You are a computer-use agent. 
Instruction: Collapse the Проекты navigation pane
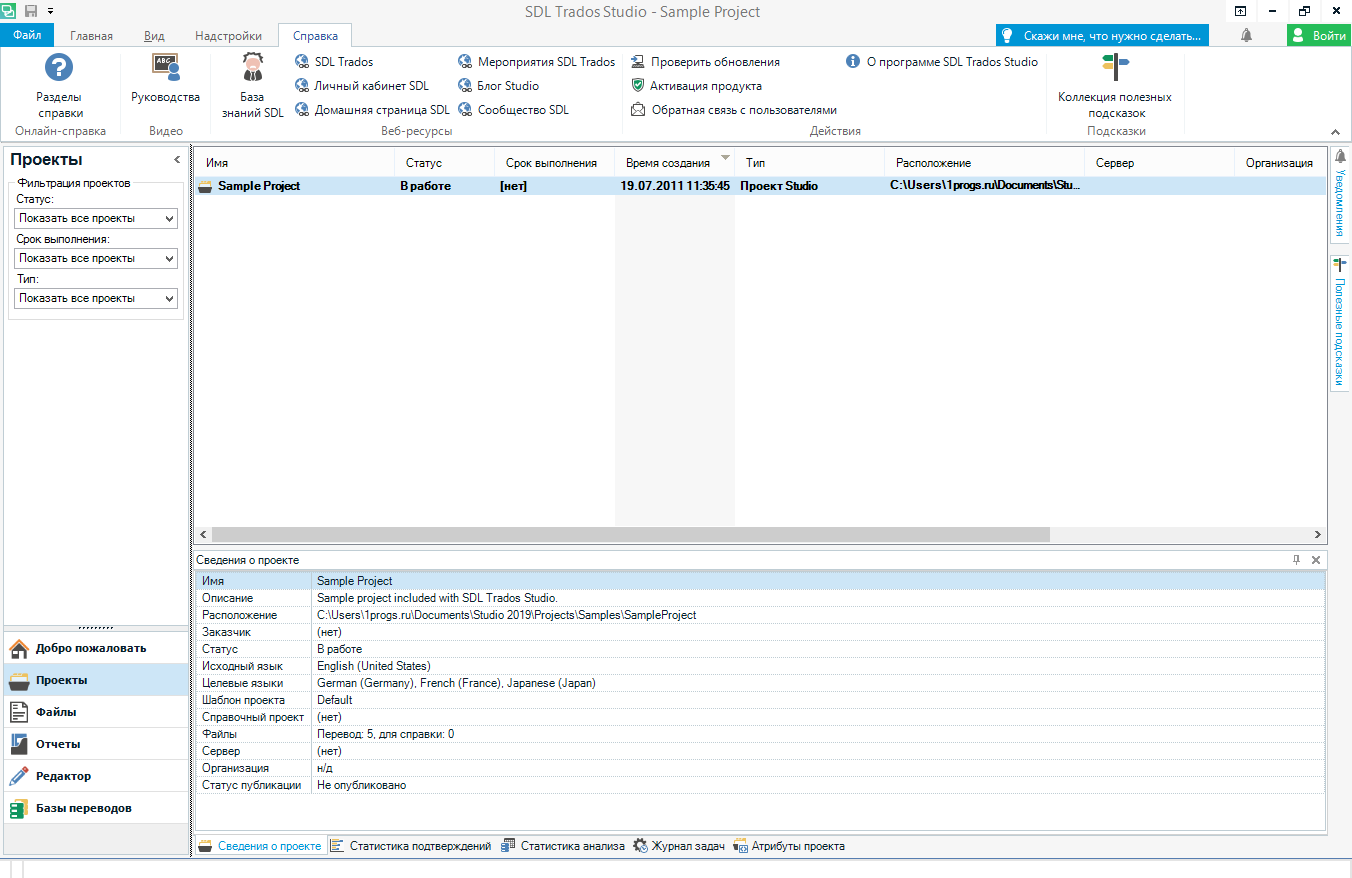coord(177,160)
